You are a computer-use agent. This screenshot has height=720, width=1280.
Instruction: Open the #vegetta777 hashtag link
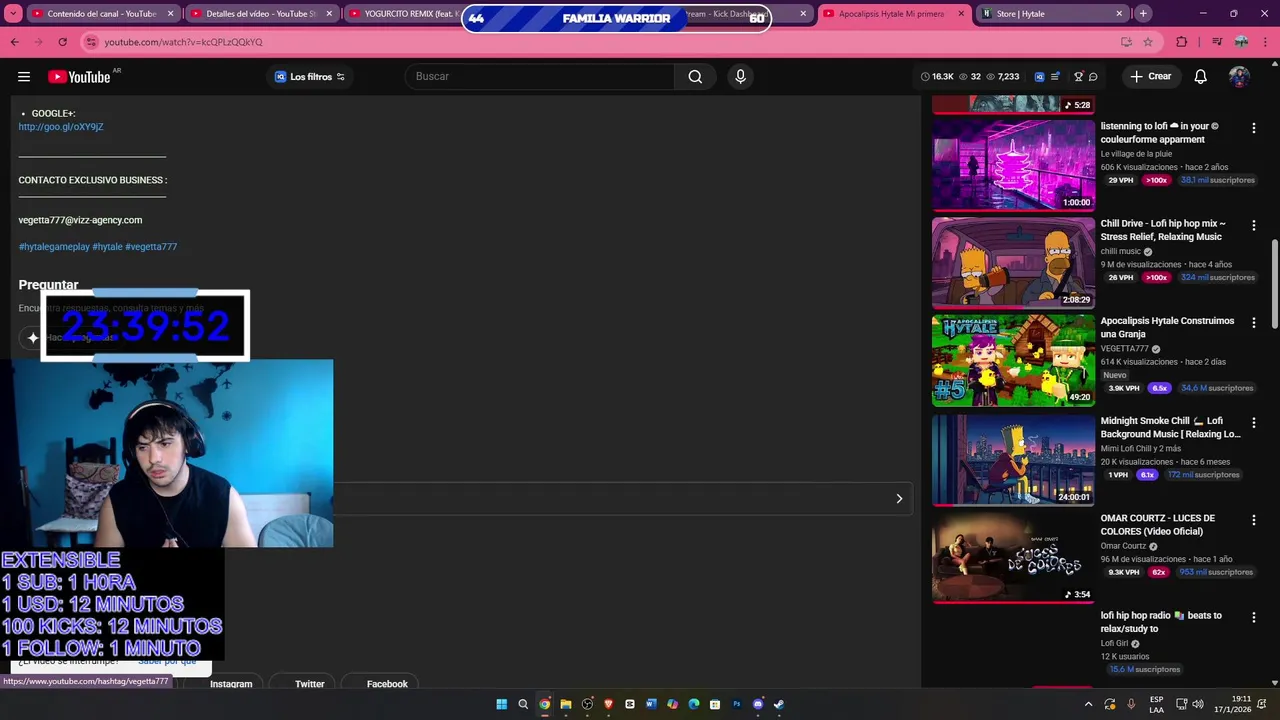pyautogui.click(x=151, y=247)
